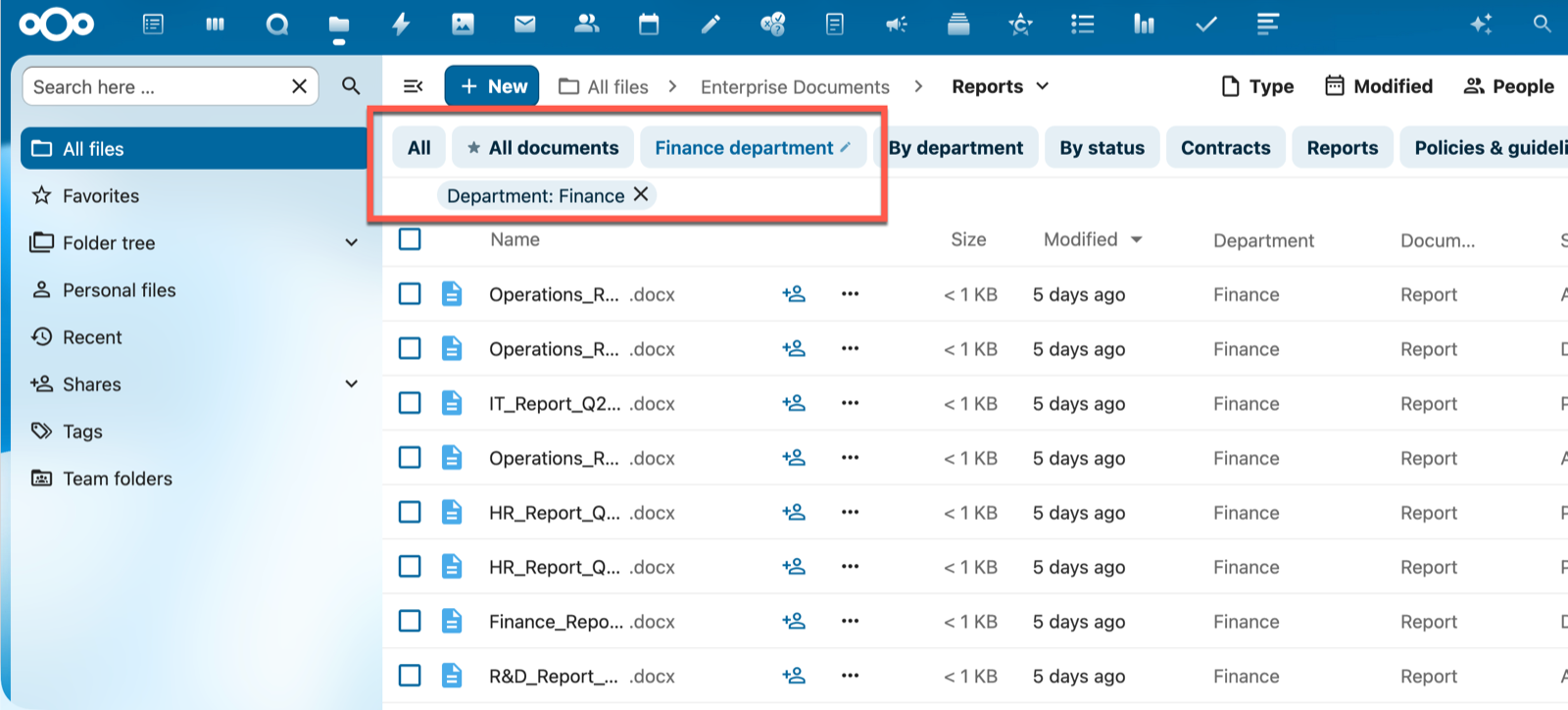Open the Calendar app icon
Viewport: 1568px width, 710px height.
point(649,25)
